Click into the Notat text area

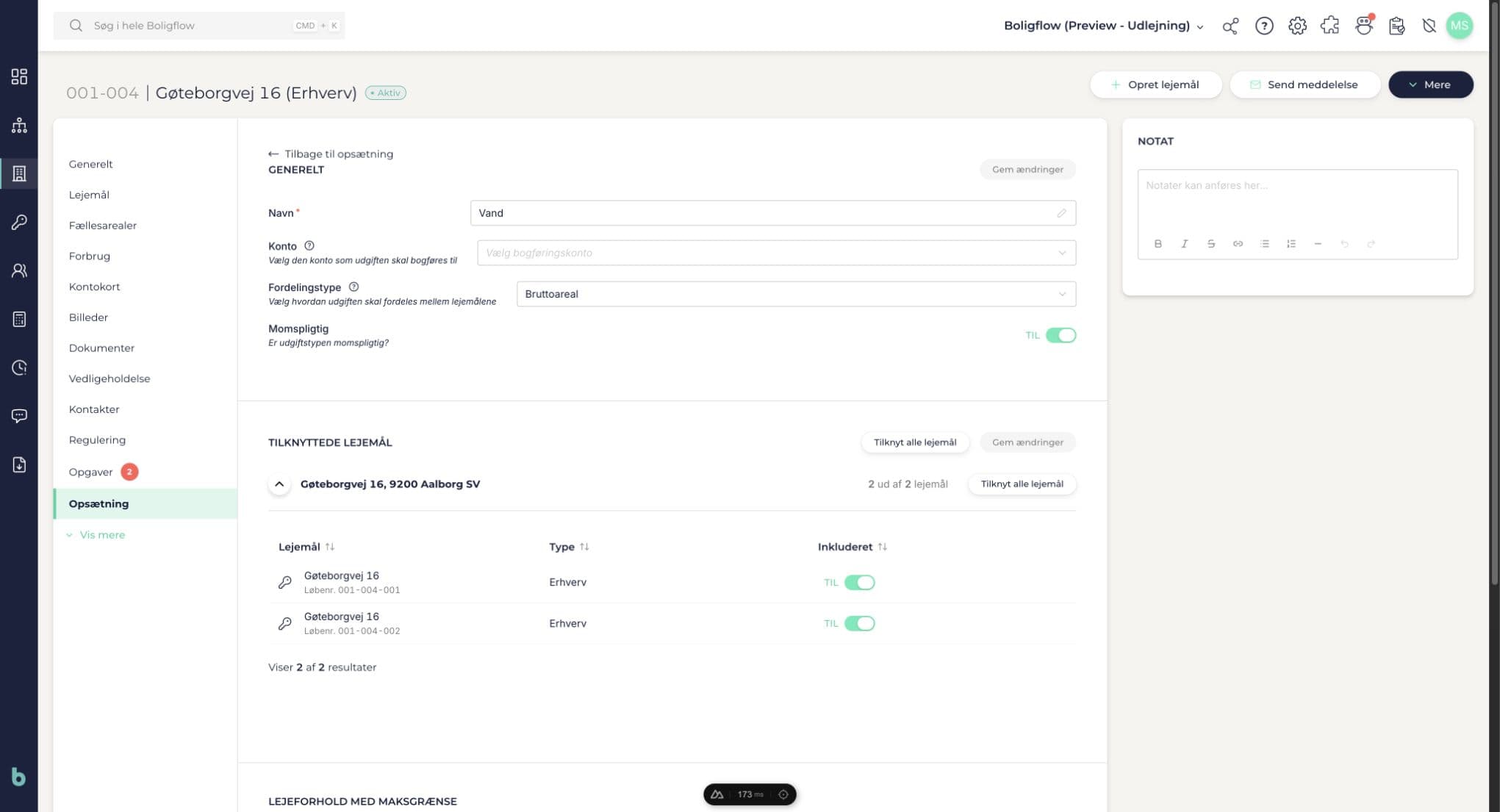click(1297, 200)
